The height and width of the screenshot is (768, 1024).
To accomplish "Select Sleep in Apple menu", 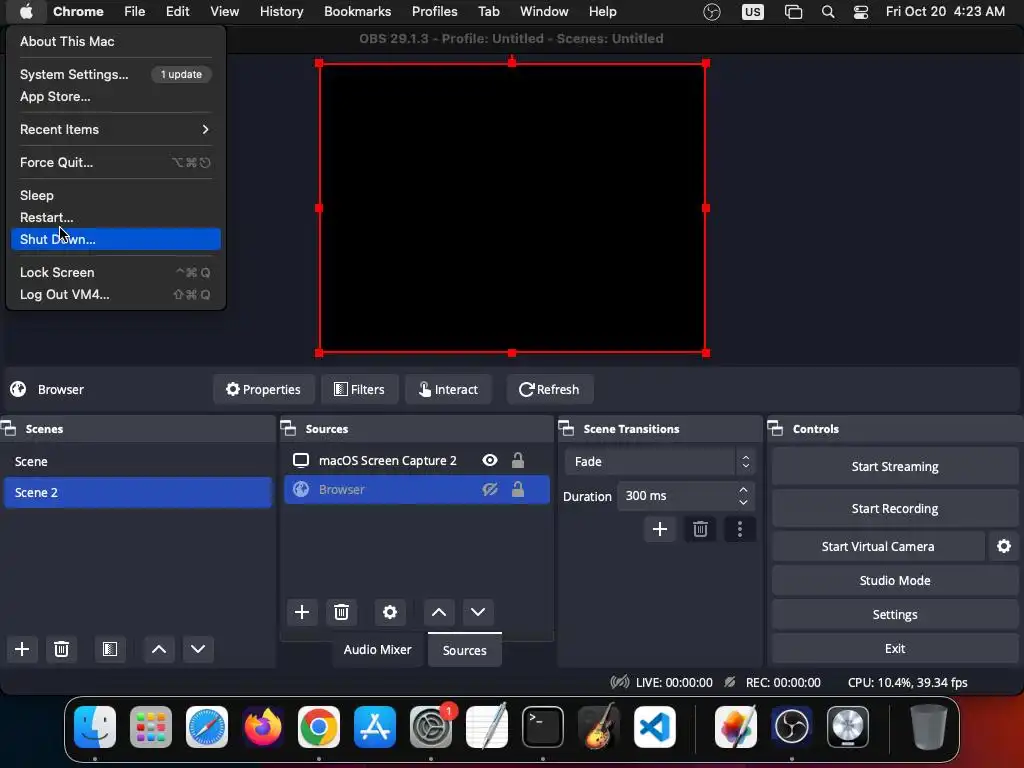I will coord(116,195).
